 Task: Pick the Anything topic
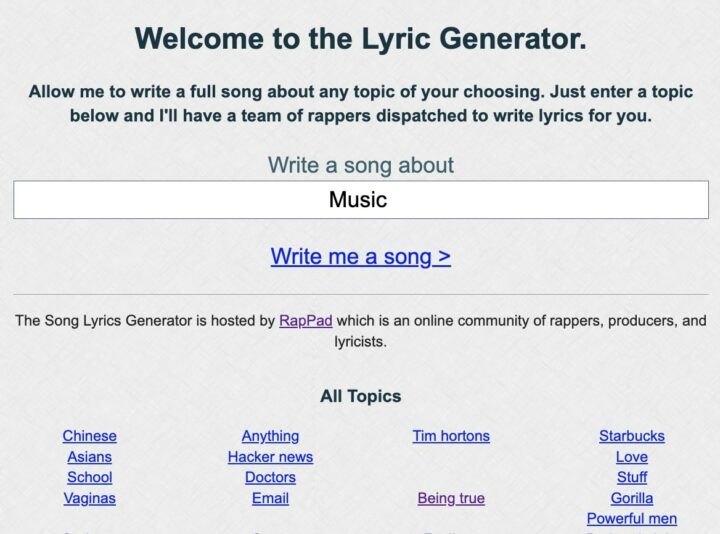[x=270, y=436]
